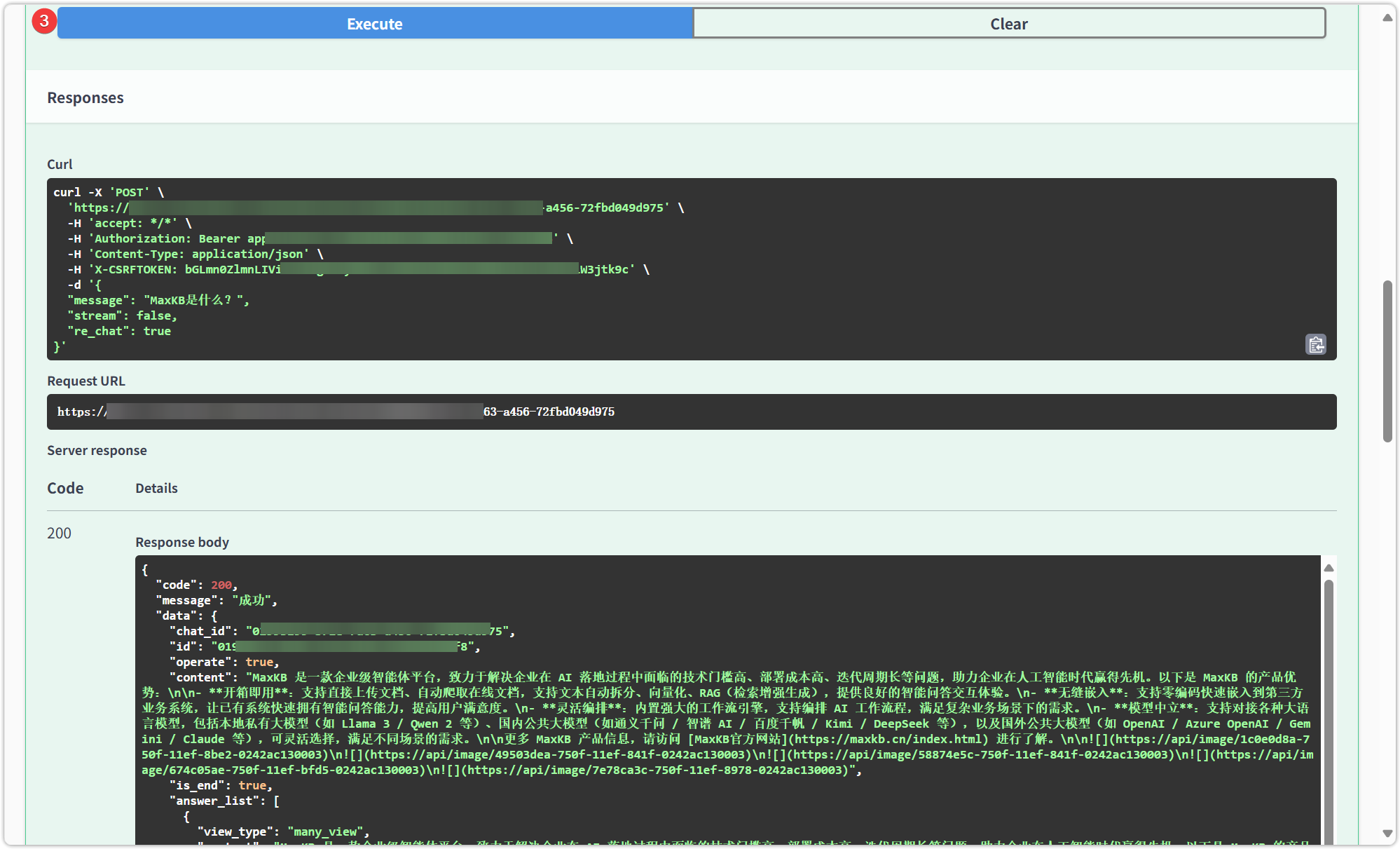Click the "stream": false line in curl
This screenshot has height=849, width=1400.
[x=123, y=315]
